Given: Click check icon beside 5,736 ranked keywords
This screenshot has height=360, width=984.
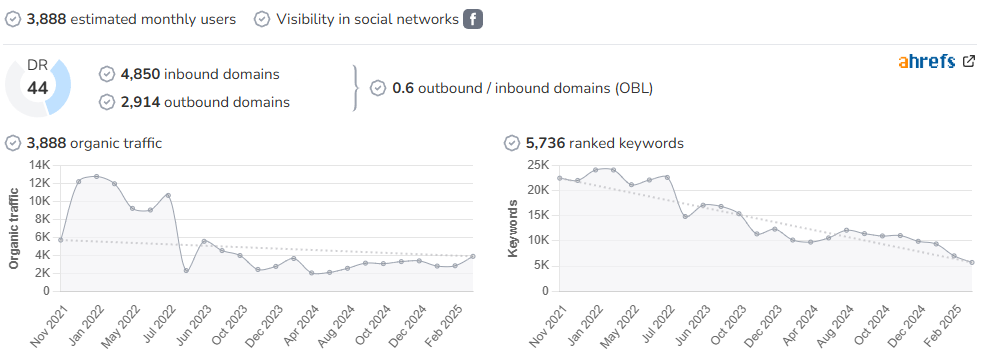Looking at the screenshot, I should tap(512, 143).
